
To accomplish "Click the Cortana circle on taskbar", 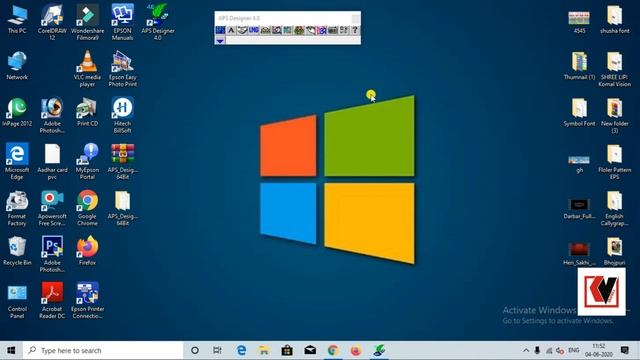I will [195, 350].
